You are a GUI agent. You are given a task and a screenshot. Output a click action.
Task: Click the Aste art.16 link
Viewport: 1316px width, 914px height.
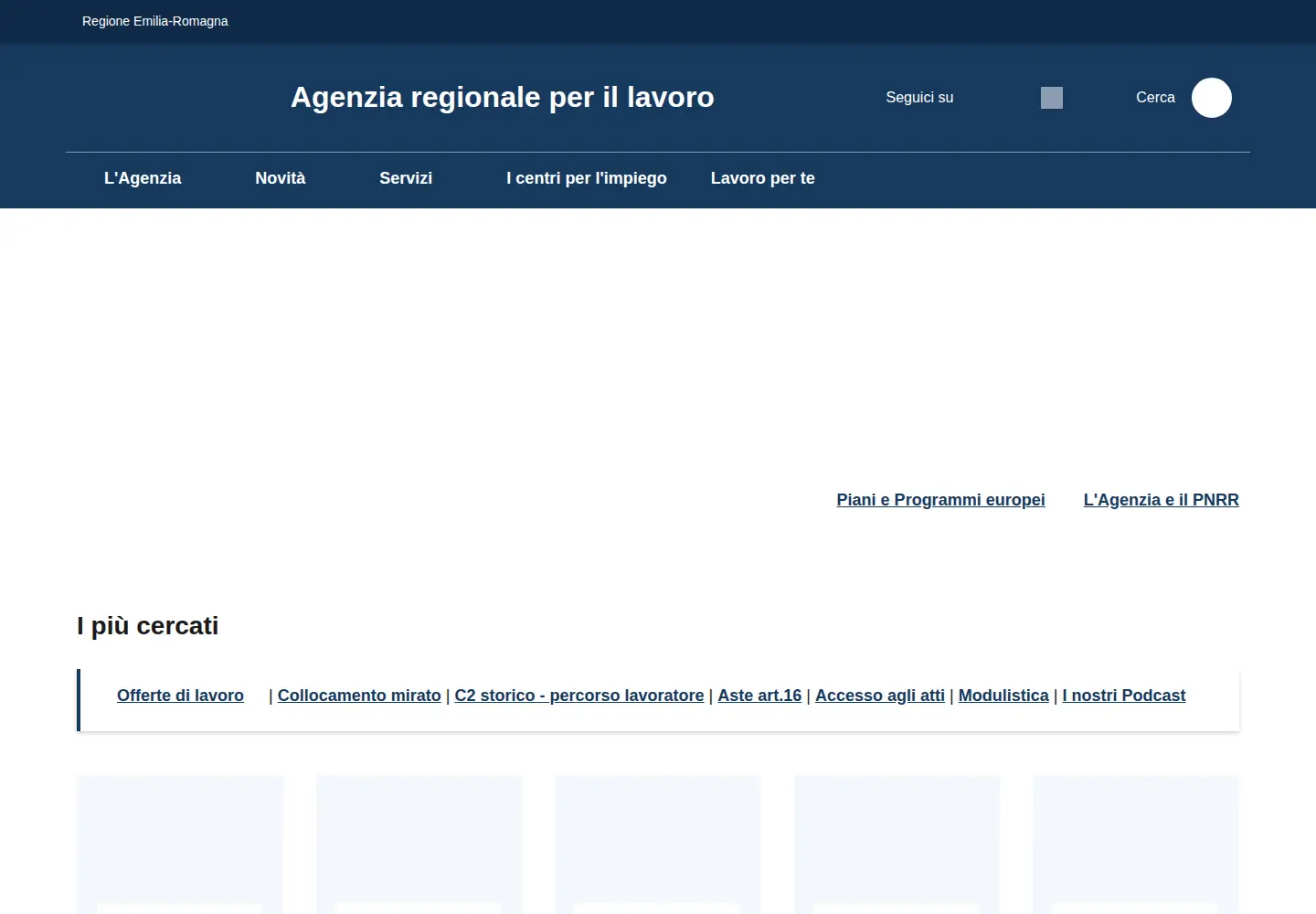coord(759,696)
